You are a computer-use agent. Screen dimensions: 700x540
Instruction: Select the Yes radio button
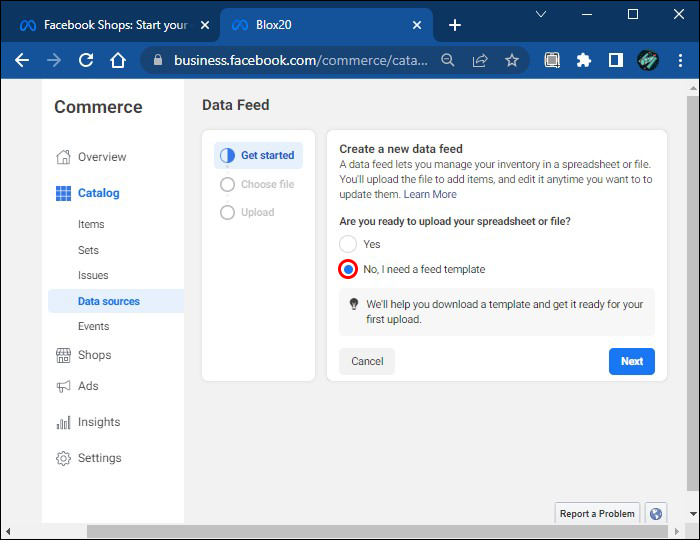point(348,244)
